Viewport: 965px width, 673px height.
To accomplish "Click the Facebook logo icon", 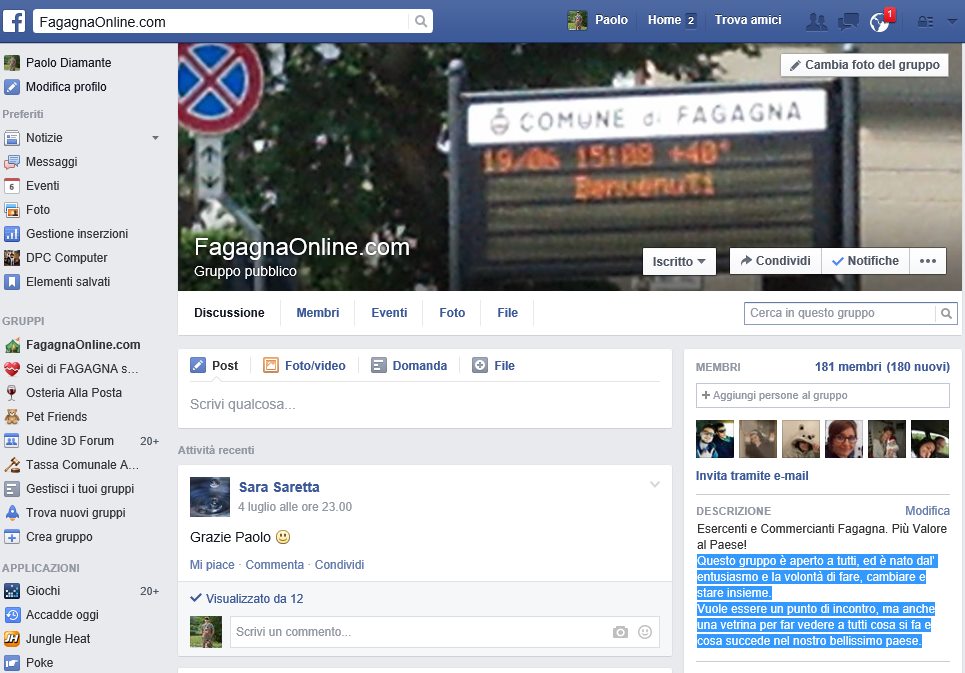I will pyautogui.click(x=14, y=21).
